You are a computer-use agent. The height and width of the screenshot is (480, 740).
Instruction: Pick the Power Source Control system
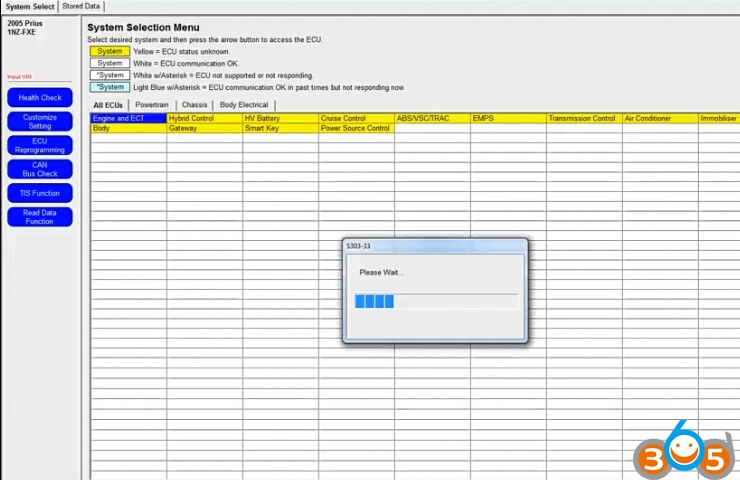(x=356, y=128)
